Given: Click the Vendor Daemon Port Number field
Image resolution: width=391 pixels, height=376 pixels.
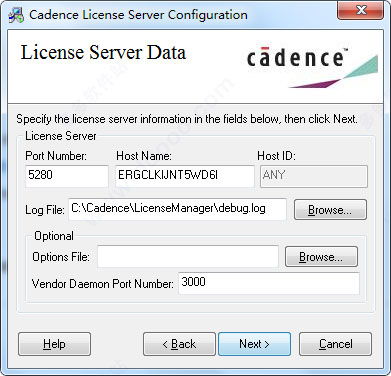Looking at the screenshot, I should click(269, 283).
